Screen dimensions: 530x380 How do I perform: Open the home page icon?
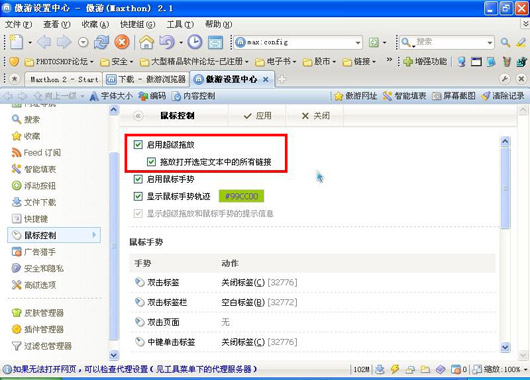146,42
